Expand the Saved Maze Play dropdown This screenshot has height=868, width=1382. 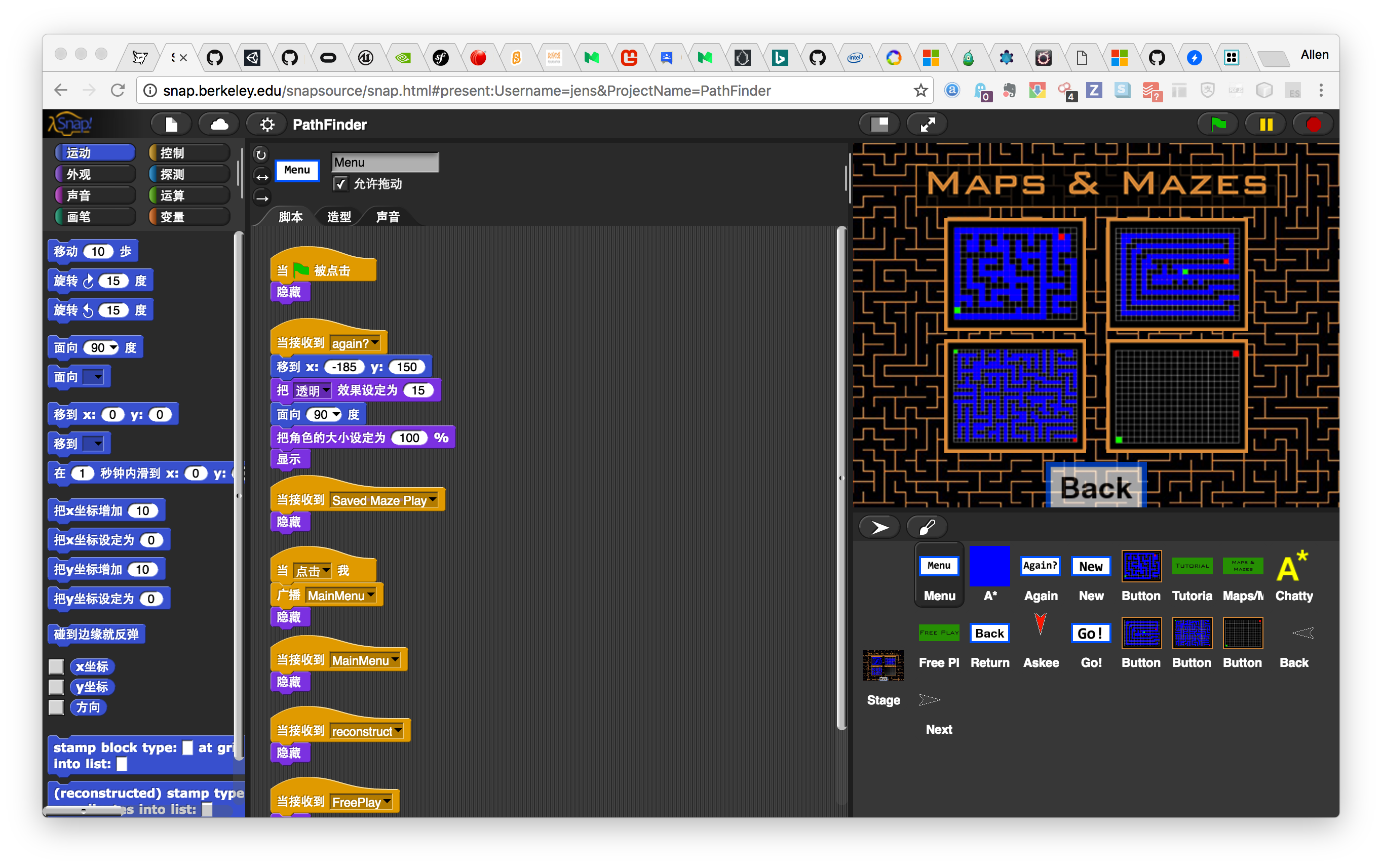(432, 500)
